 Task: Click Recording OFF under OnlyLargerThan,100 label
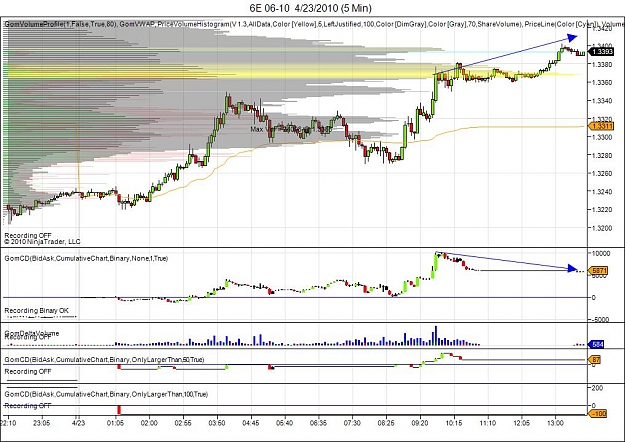click(28, 406)
